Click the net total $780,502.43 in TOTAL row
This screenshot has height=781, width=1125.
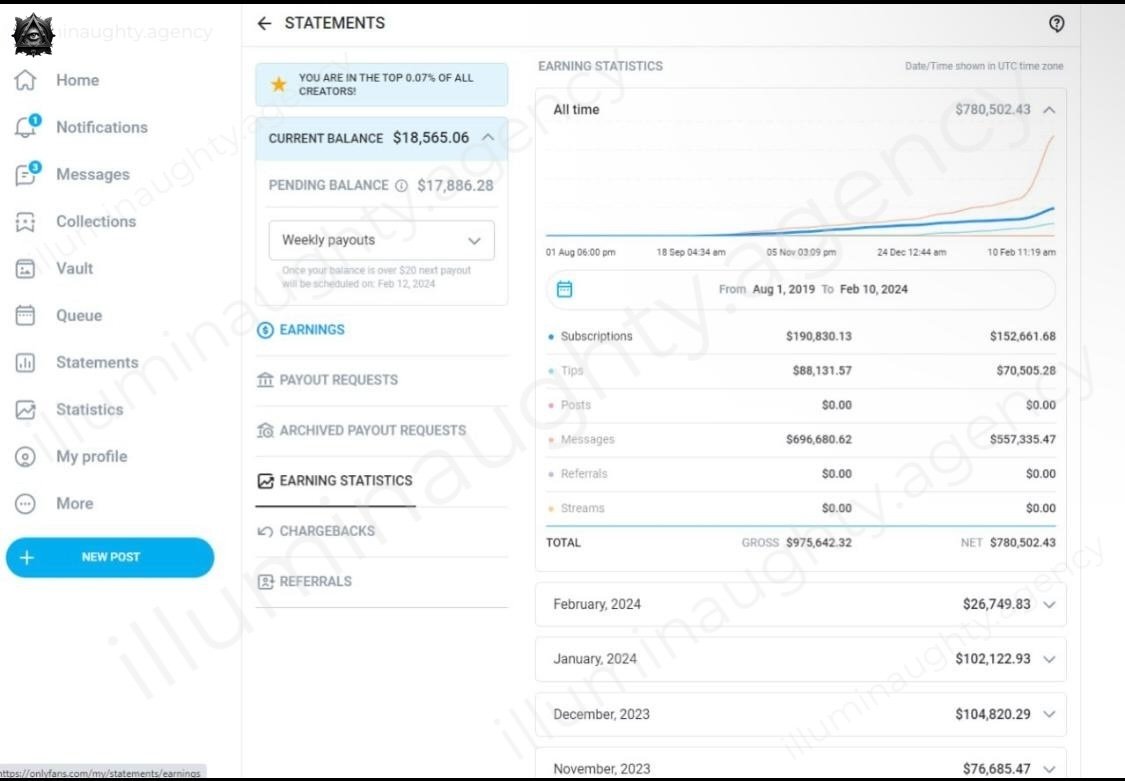coord(1022,543)
